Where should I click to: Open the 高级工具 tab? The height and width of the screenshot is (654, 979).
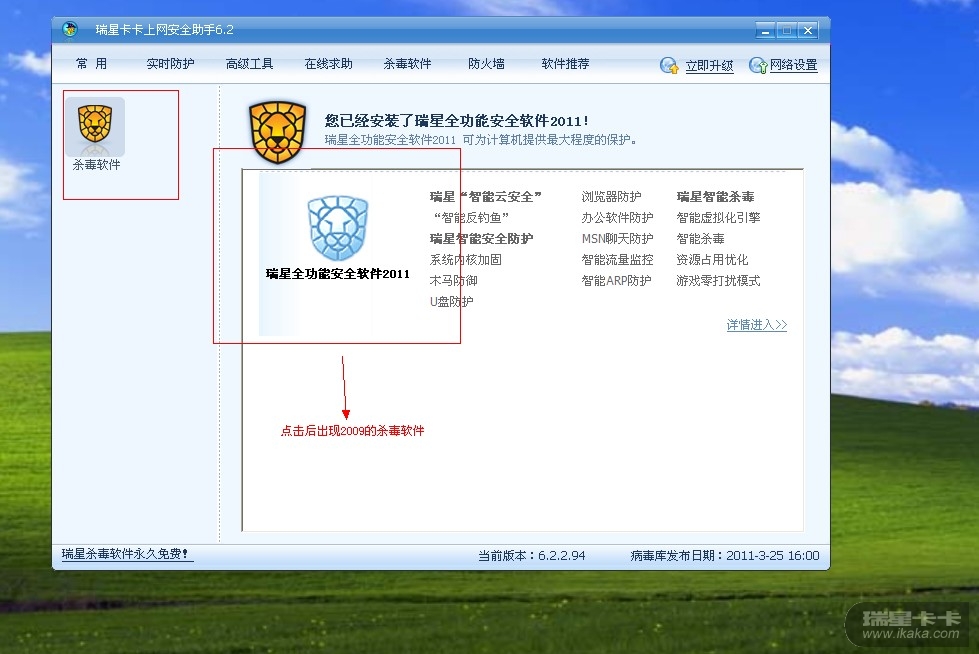(249, 64)
